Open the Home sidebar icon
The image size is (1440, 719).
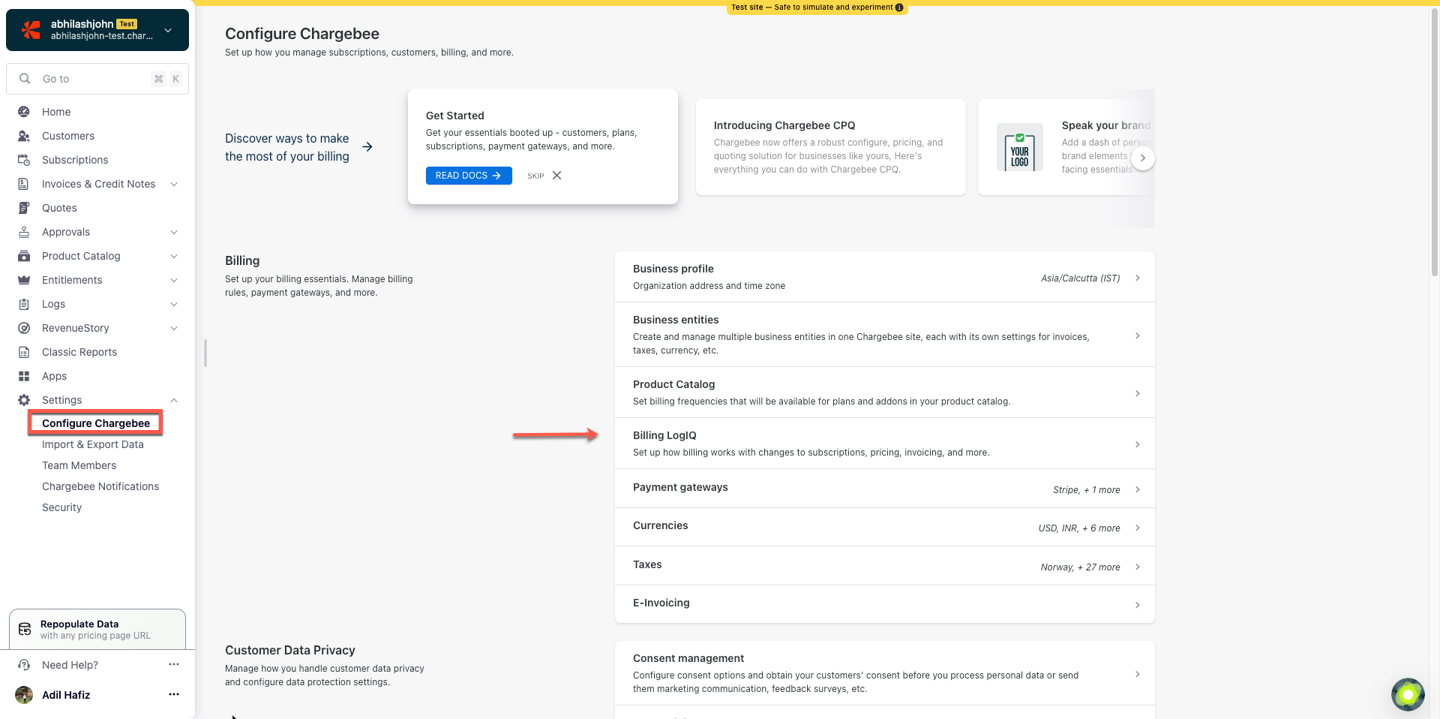(x=24, y=112)
